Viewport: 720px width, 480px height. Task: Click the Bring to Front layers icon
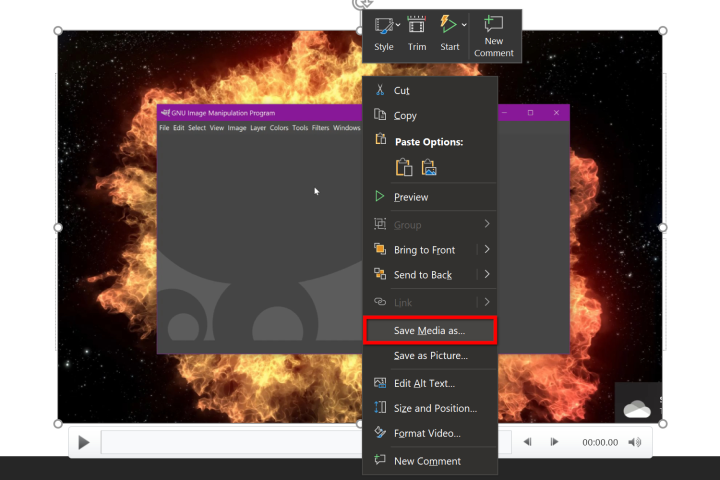pos(380,249)
